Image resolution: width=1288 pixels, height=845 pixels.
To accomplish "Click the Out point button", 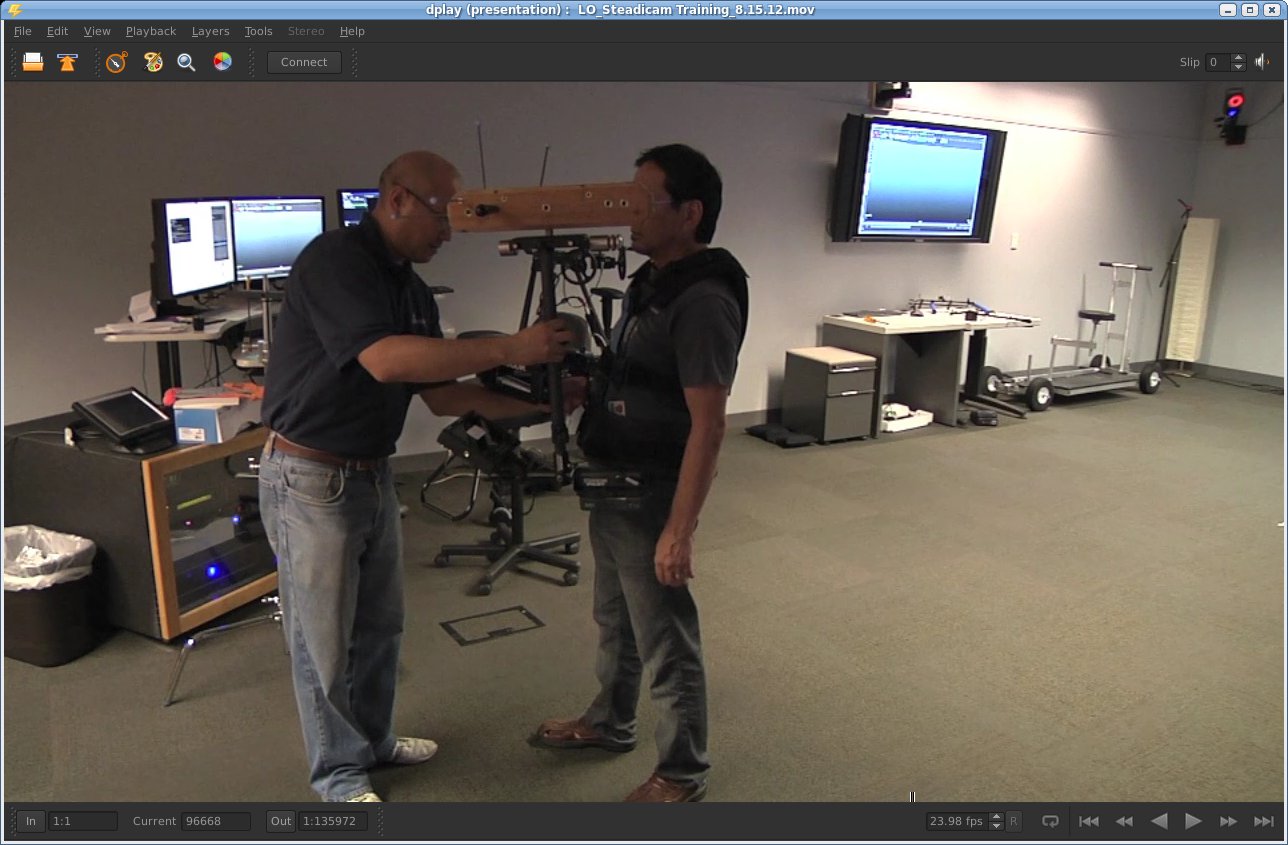I will tap(281, 821).
